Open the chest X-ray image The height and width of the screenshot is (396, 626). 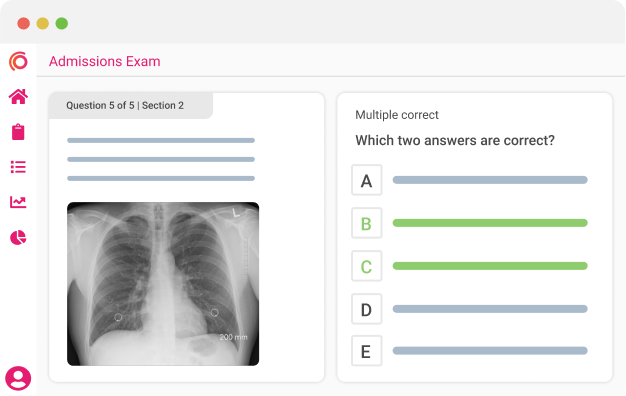point(163,284)
